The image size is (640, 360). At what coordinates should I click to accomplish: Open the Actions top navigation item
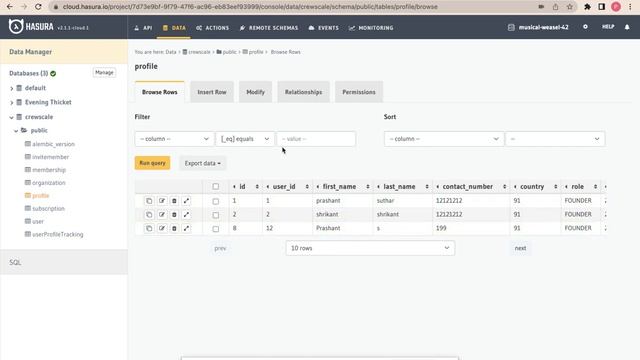click(212, 28)
